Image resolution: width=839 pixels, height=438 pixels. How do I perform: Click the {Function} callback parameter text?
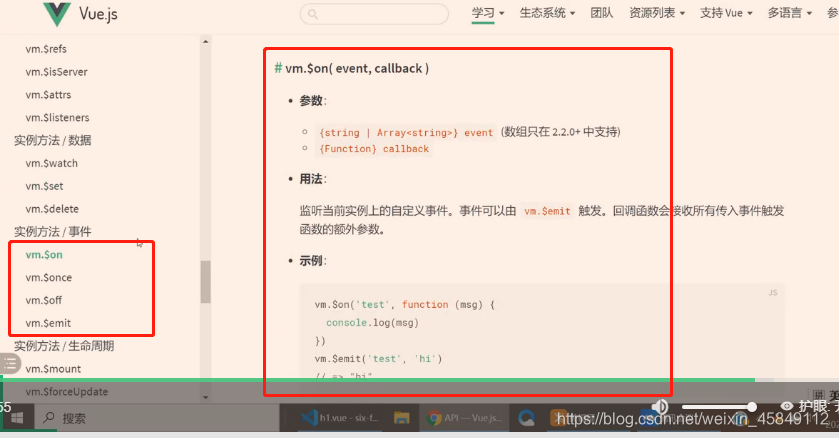click(374, 149)
